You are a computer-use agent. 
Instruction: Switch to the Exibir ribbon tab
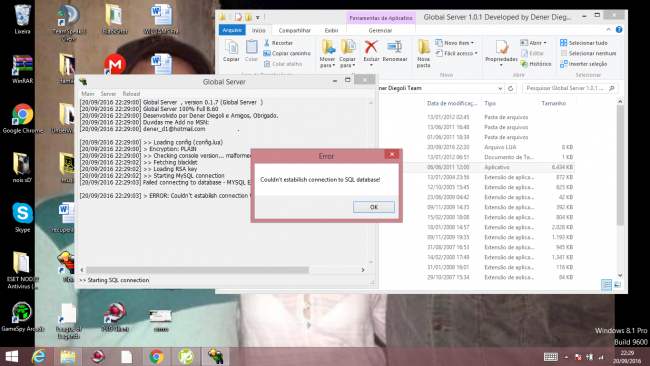coord(331,30)
